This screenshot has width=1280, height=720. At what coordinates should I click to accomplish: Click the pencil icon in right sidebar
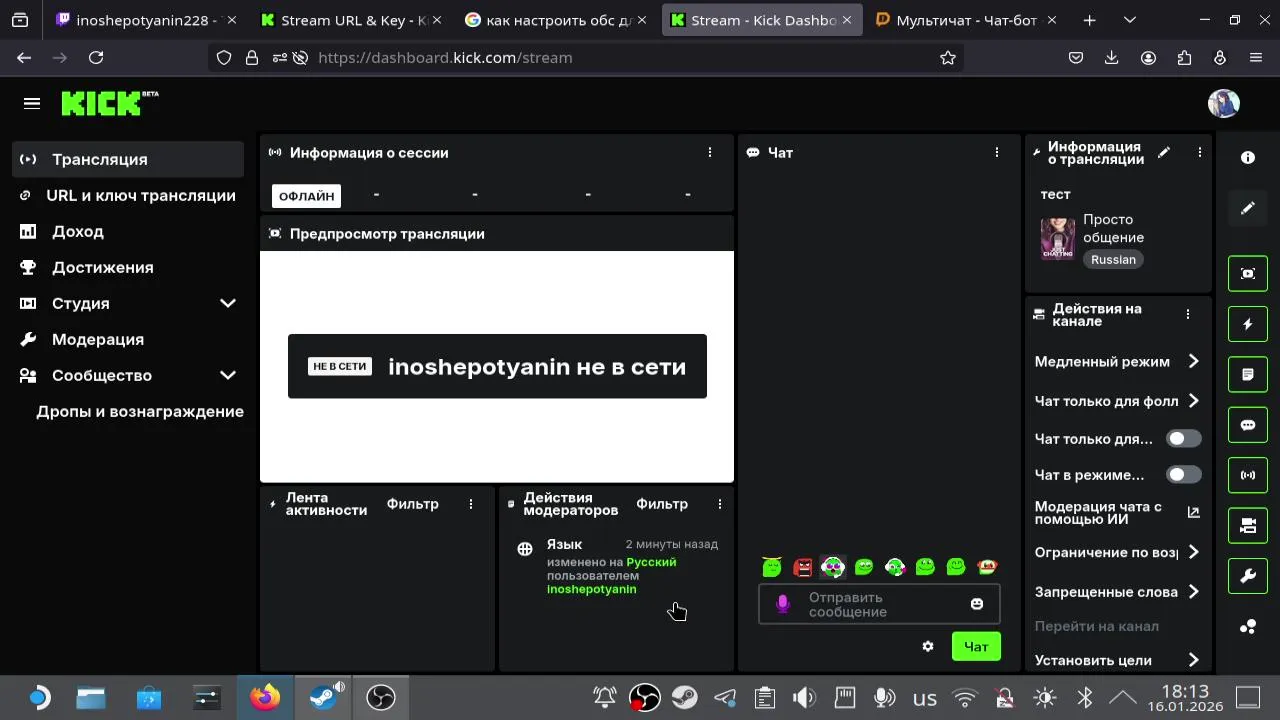click(1248, 208)
